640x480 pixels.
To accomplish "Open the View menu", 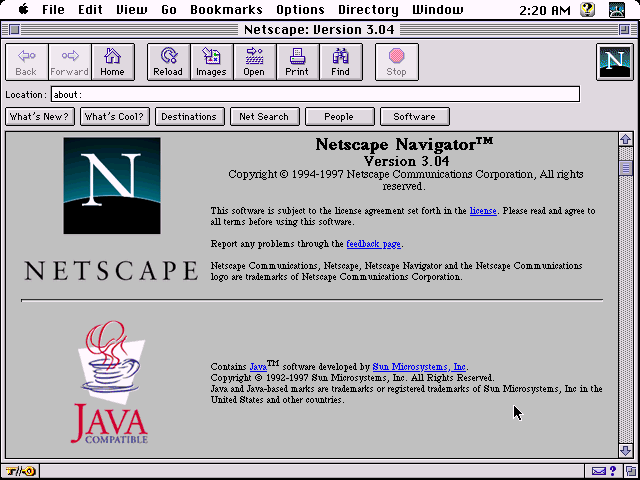I will coord(131,10).
